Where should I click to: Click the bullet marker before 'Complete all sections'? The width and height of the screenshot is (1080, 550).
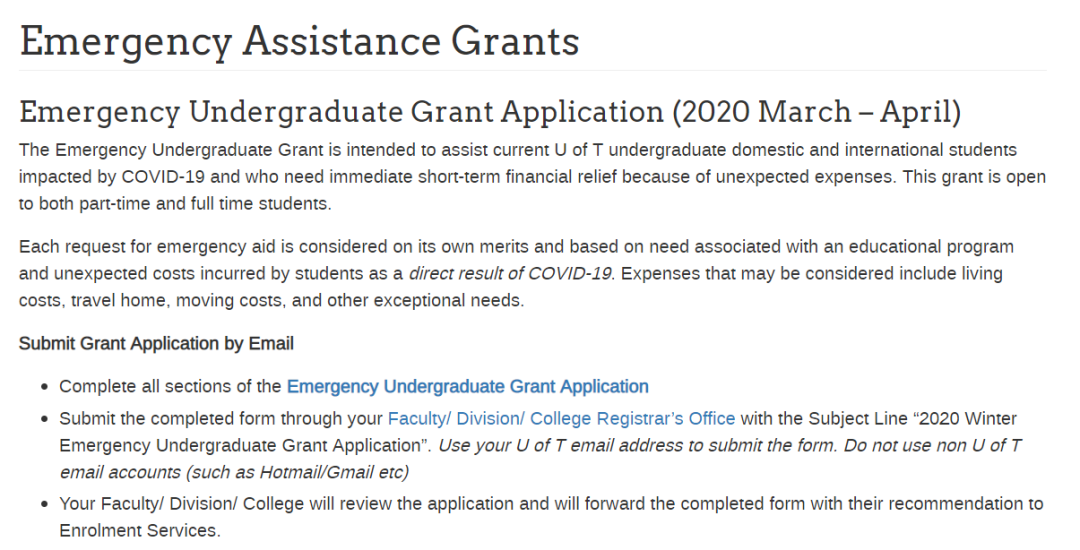pyautogui.click(x=45, y=388)
